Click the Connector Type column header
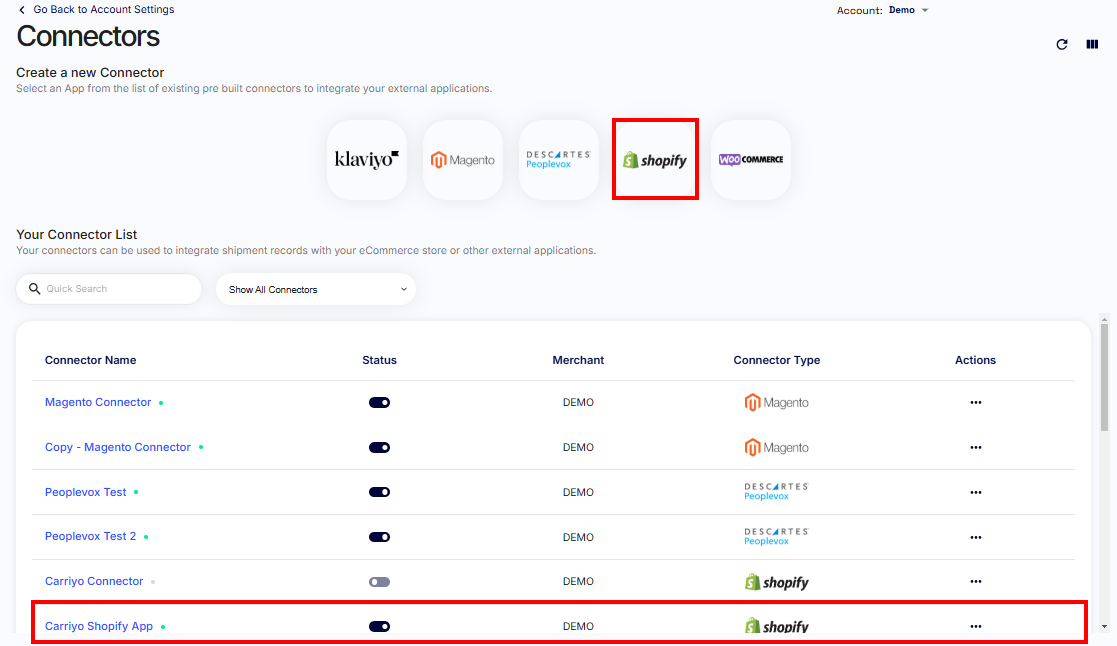 776,360
